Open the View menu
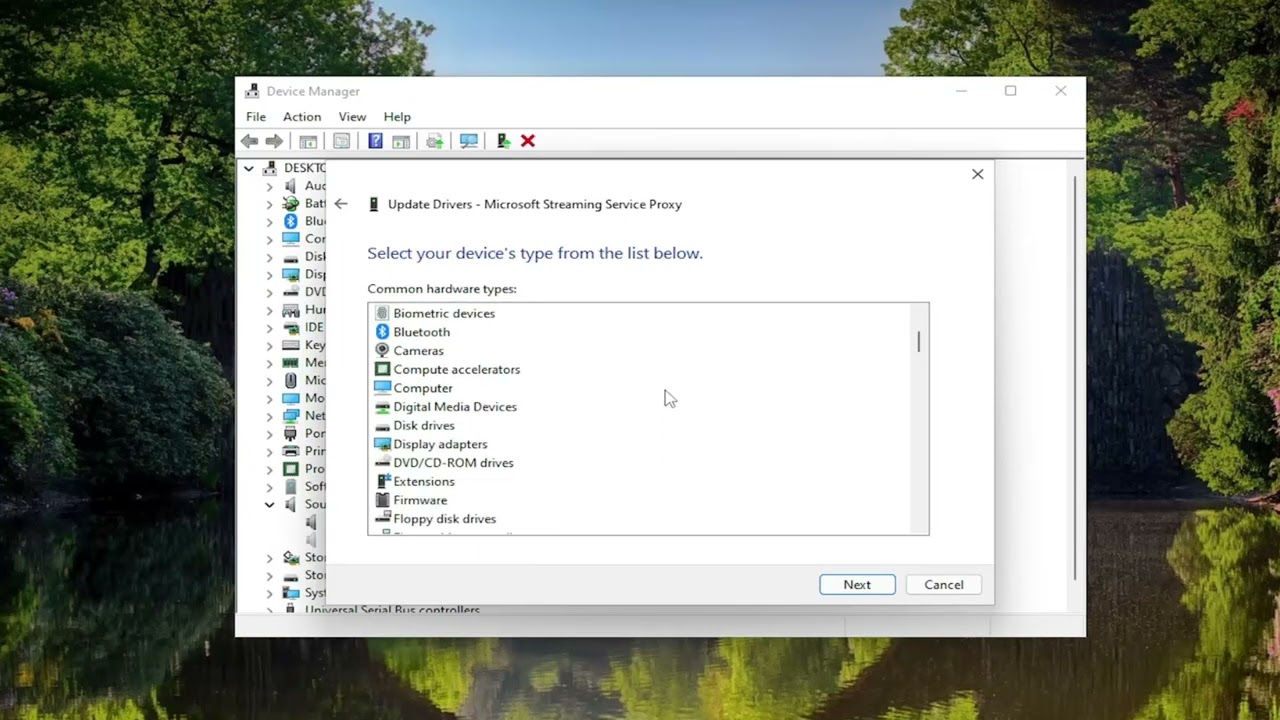 coord(352,117)
